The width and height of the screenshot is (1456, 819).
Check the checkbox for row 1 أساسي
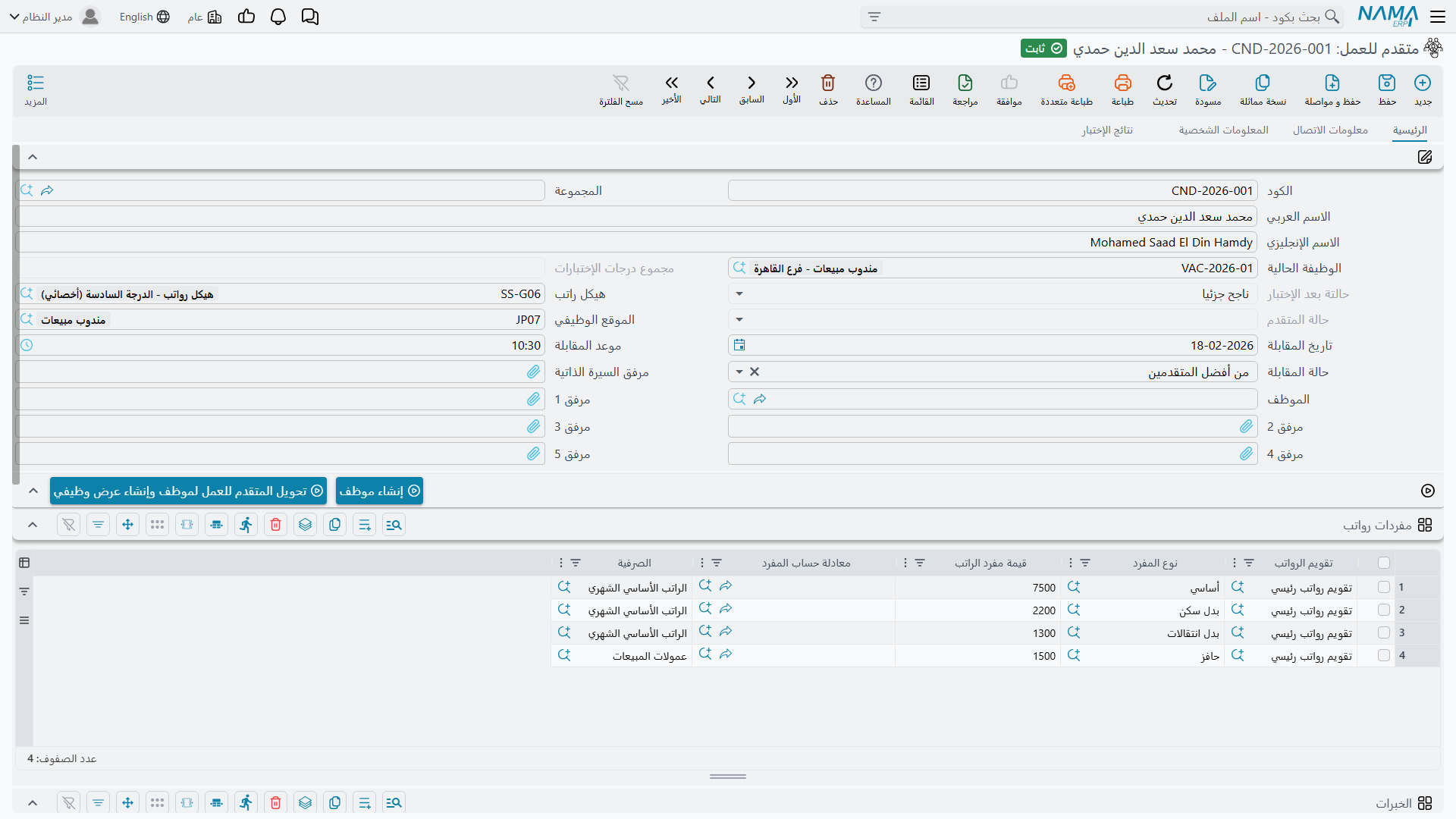[x=1384, y=587]
